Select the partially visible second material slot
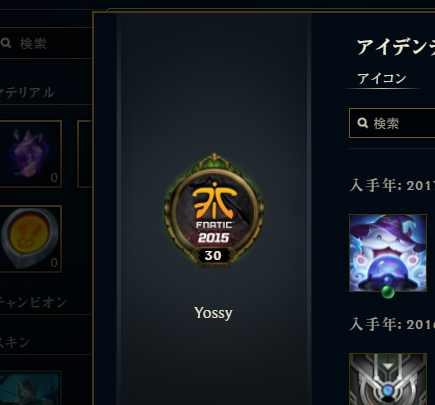 pos(84,154)
